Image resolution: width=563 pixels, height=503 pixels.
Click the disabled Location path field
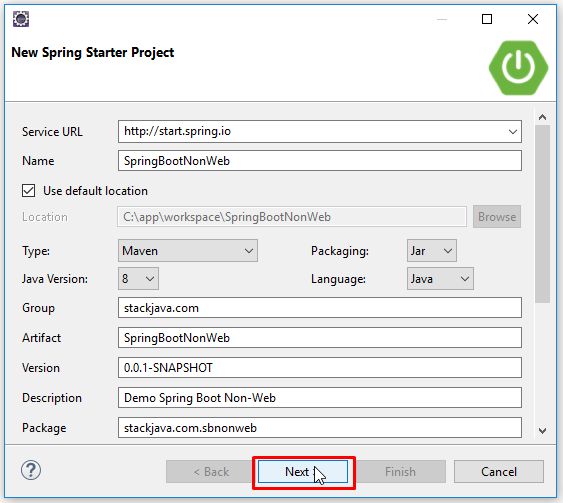[292, 216]
